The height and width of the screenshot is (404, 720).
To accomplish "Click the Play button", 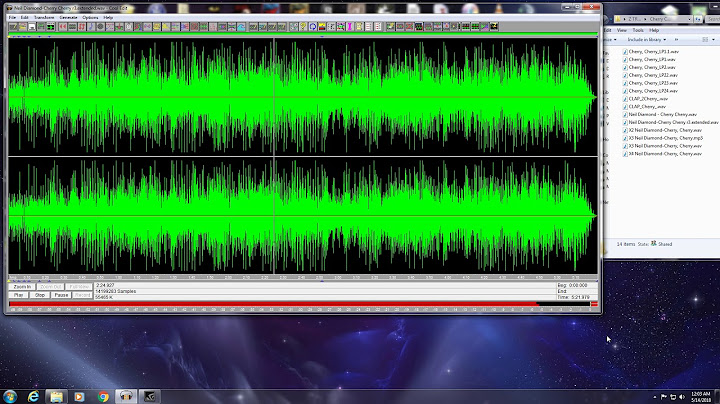I will tap(18, 295).
